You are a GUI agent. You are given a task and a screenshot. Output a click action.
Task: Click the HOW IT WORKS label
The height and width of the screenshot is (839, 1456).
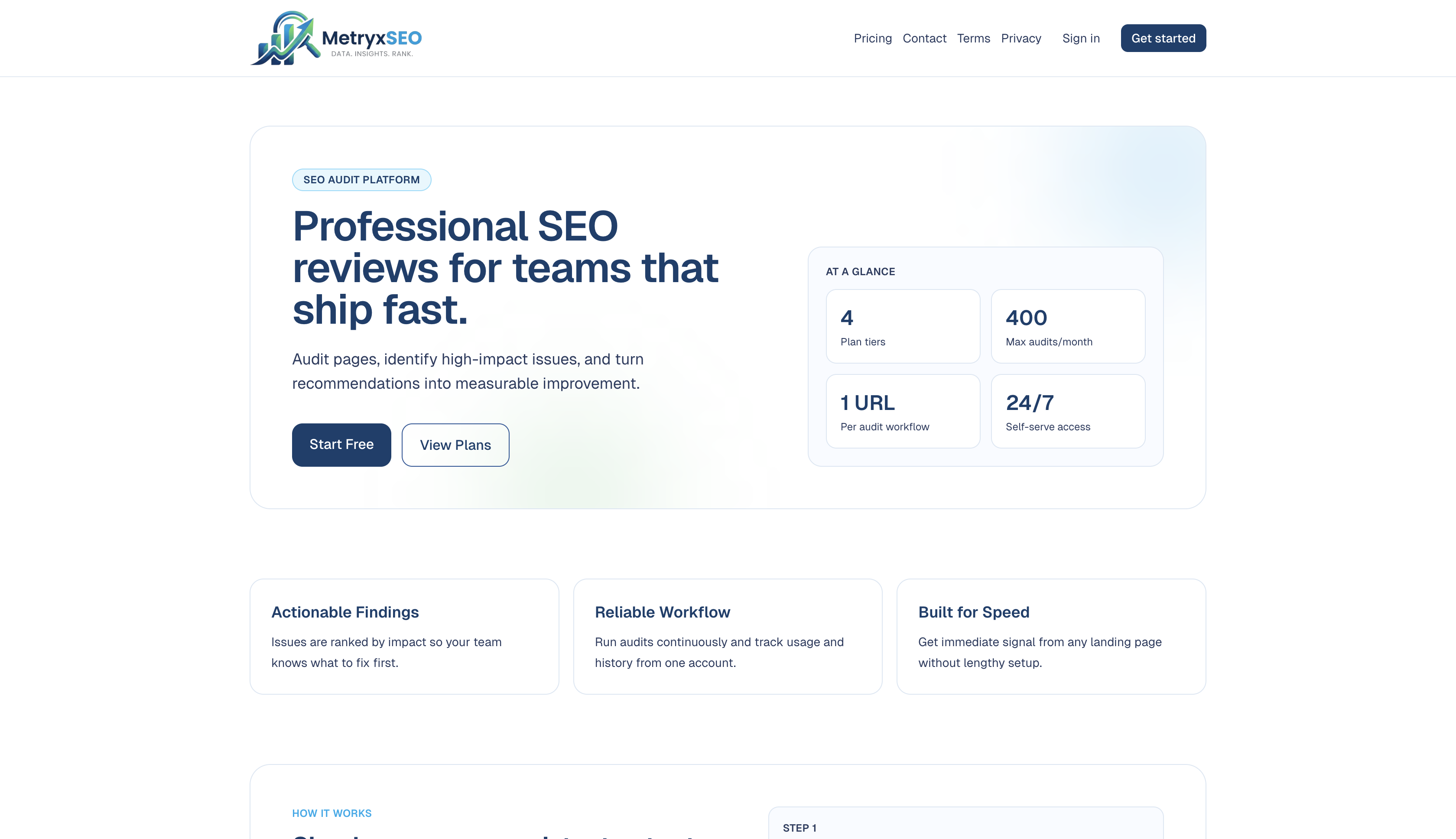pos(332,813)
